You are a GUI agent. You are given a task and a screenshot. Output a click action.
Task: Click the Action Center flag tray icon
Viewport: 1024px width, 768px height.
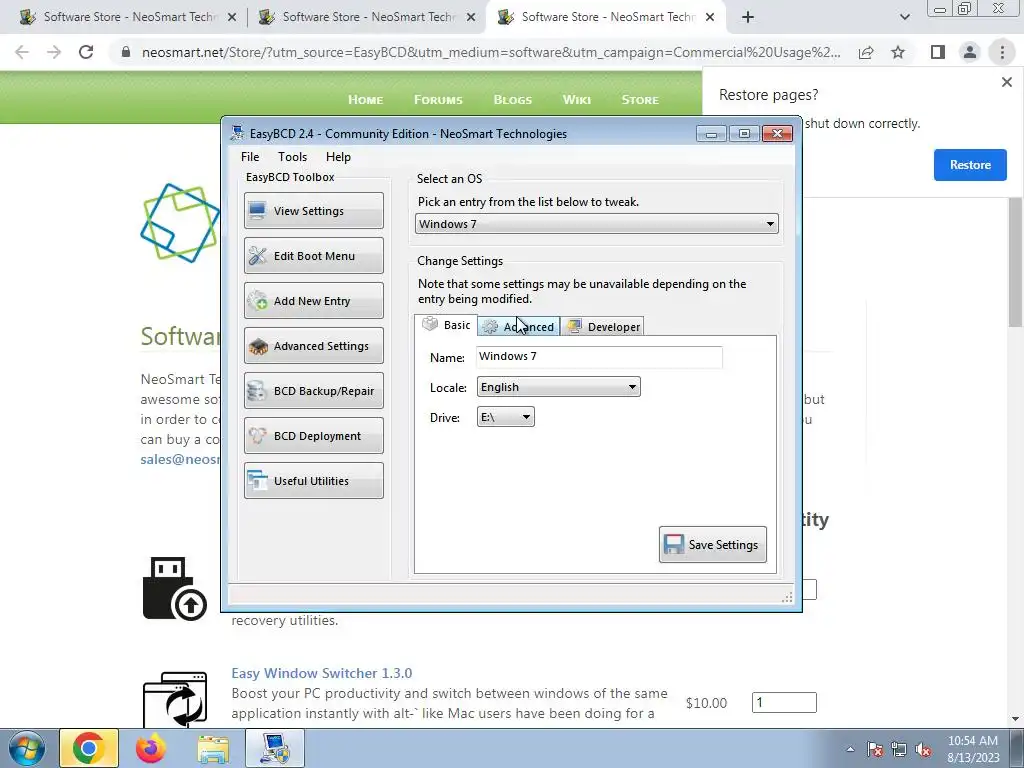875,749
